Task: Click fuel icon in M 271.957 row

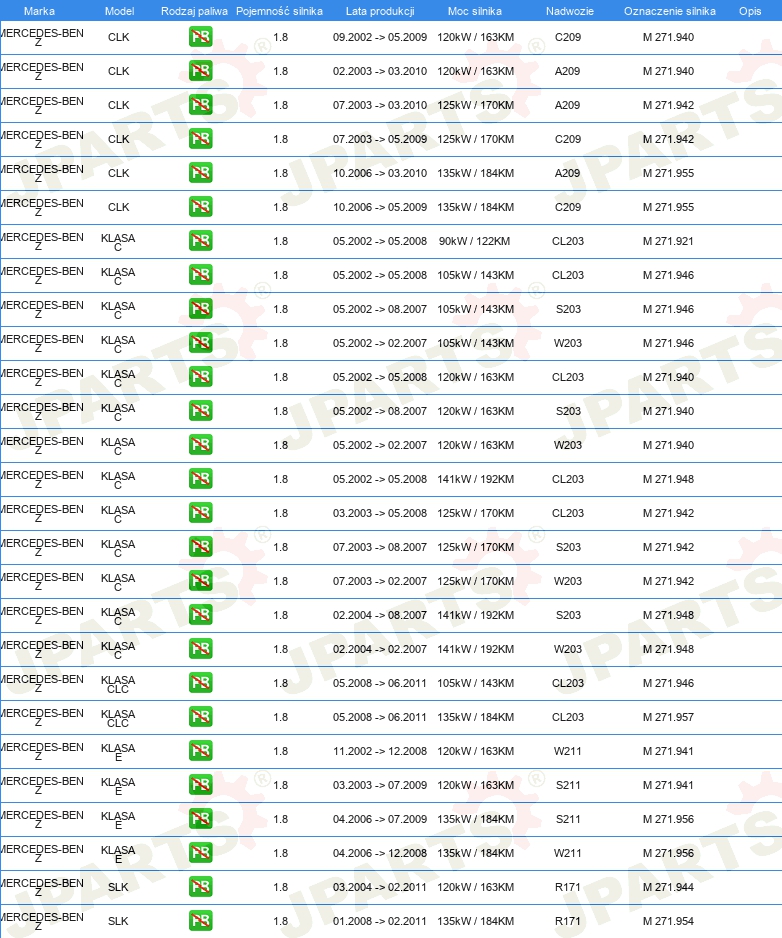Action: click(200, 717)
